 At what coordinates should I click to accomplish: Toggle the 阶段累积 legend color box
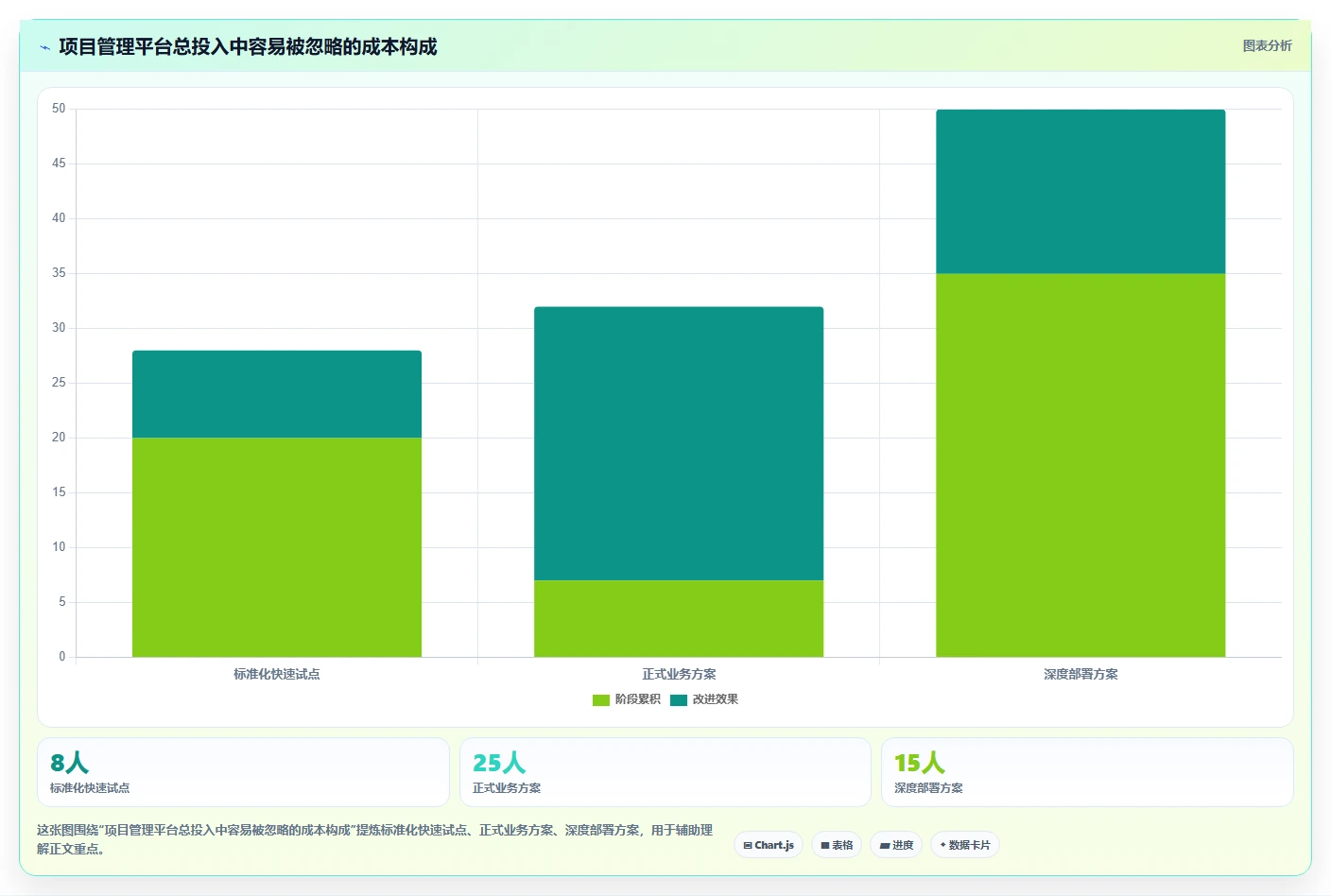tap(600, 700)
